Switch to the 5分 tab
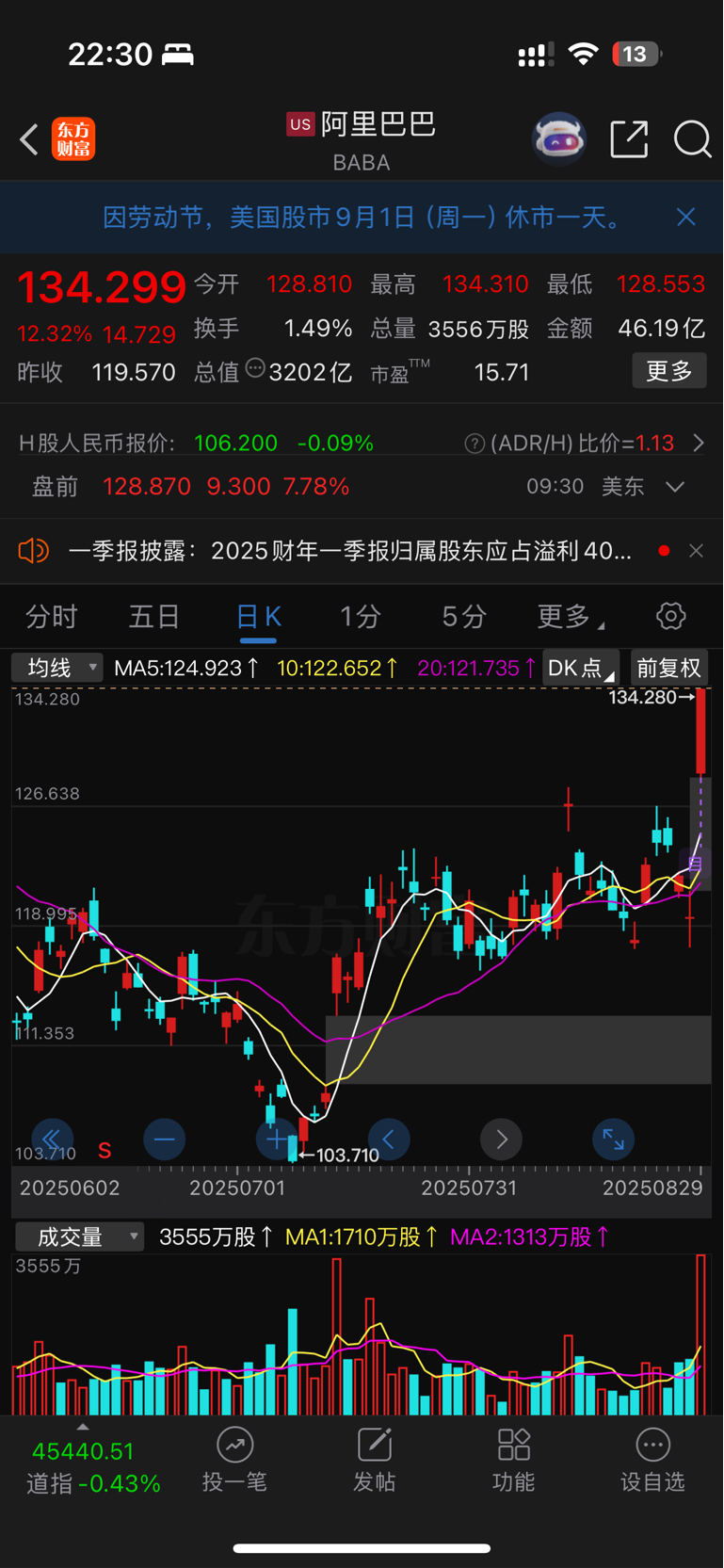 tap(464, 617)
